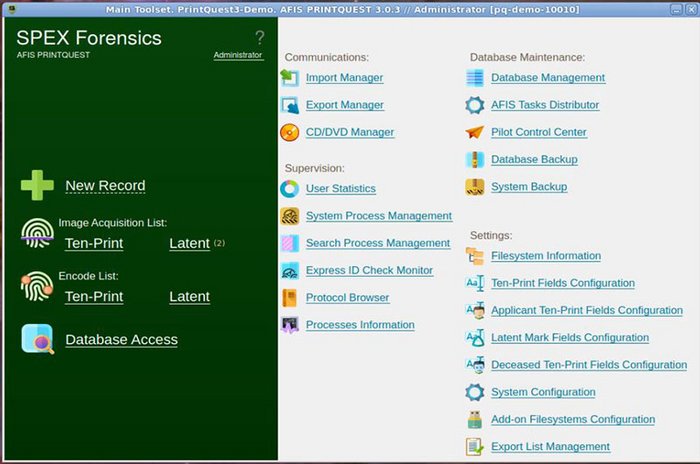This screenshot has width=700, height=464.
Task: Open the Applicant Ten-Print Fields Configuration link
Action: (x=587, y=310)
